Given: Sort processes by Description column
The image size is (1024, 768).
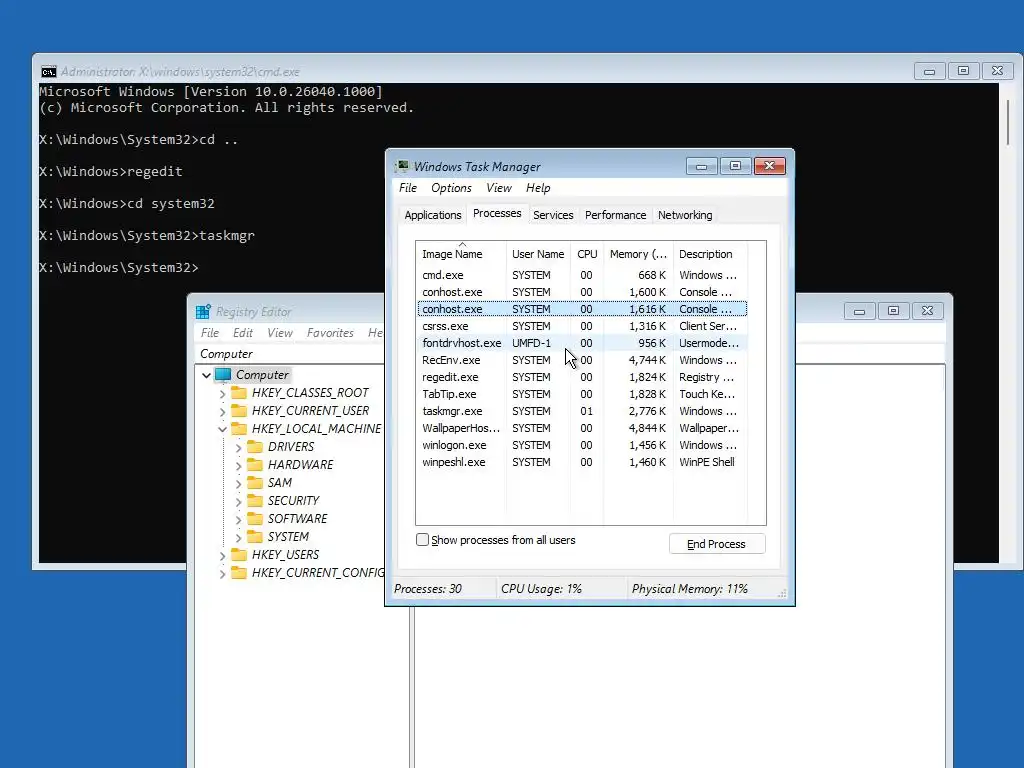Looking at the screenshot, I should point(710,254).
